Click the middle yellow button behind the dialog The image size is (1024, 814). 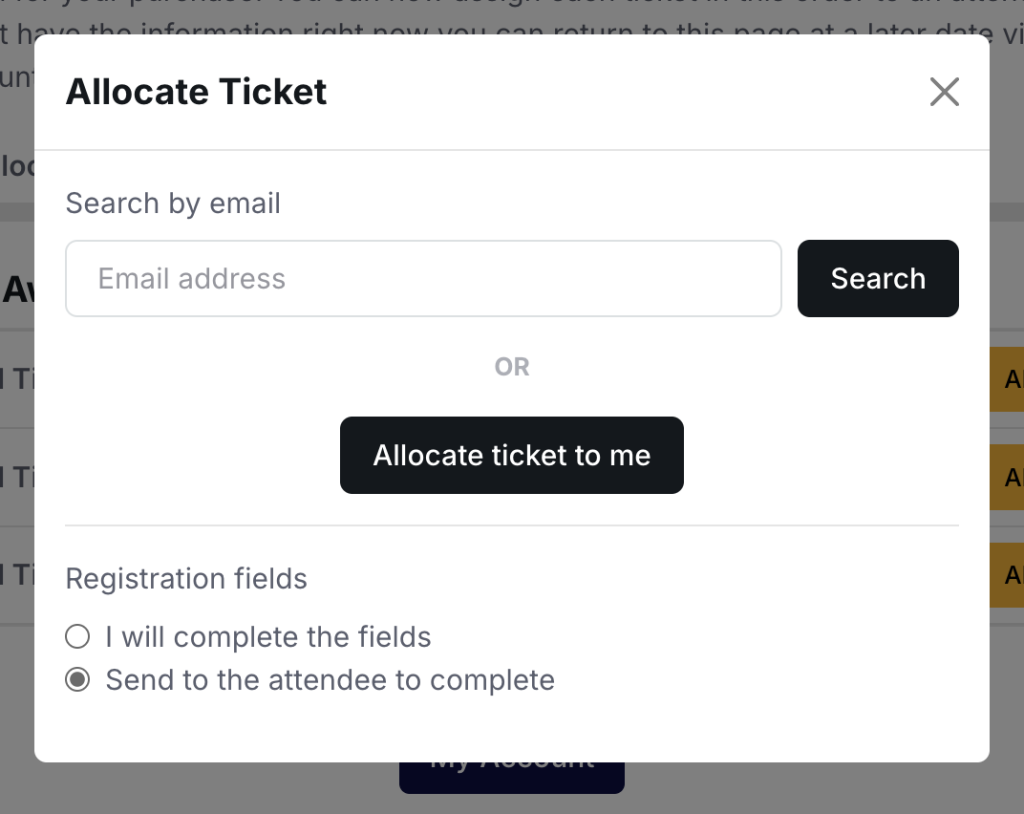coord(1007,477)
